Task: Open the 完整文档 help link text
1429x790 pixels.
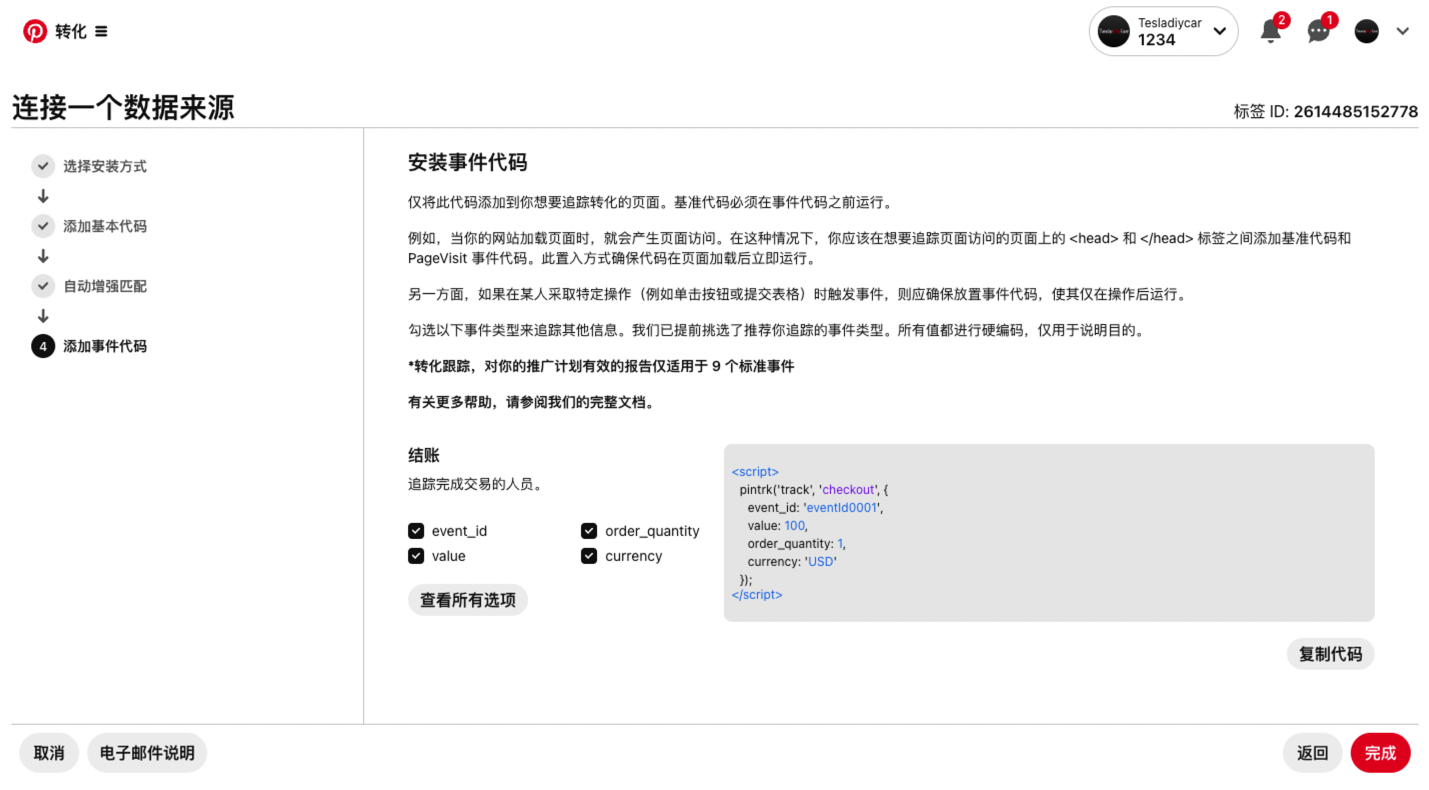Action: (618, 402)
